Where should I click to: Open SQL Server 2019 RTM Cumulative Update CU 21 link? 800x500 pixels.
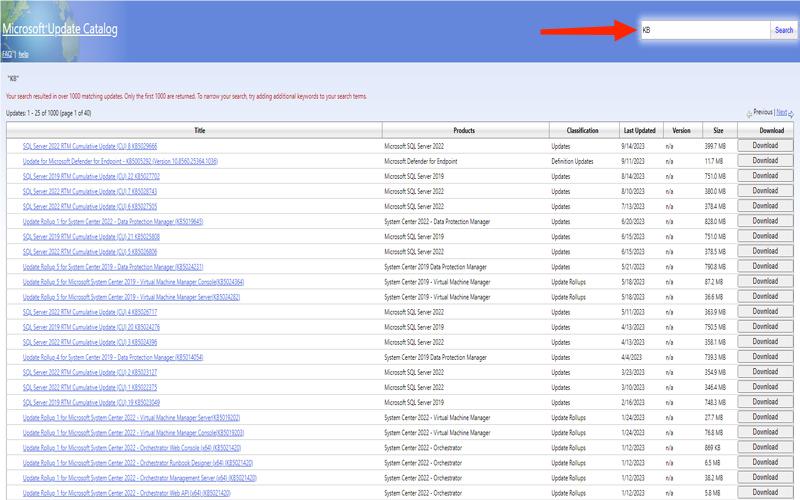coord(91,237)
